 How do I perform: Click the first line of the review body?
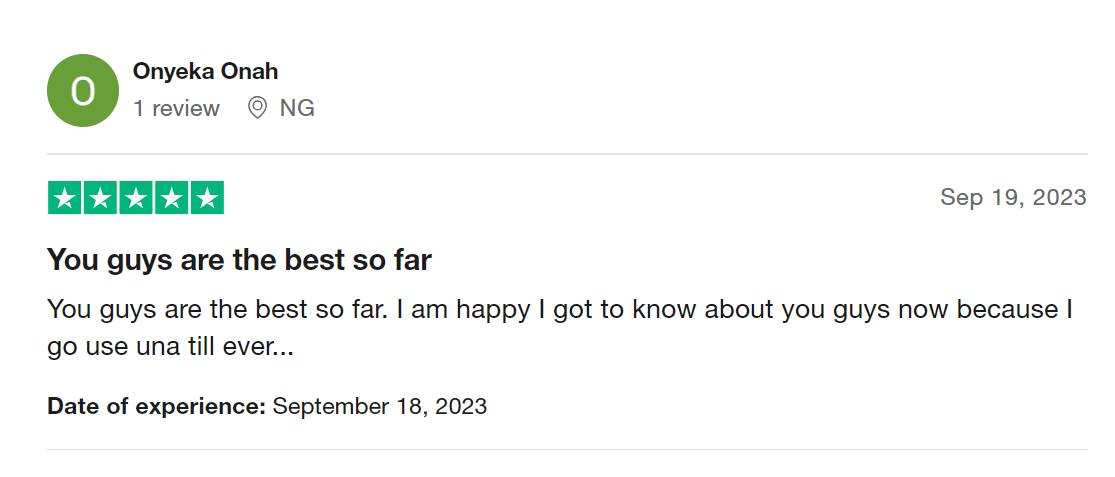(x=560, y=309)
